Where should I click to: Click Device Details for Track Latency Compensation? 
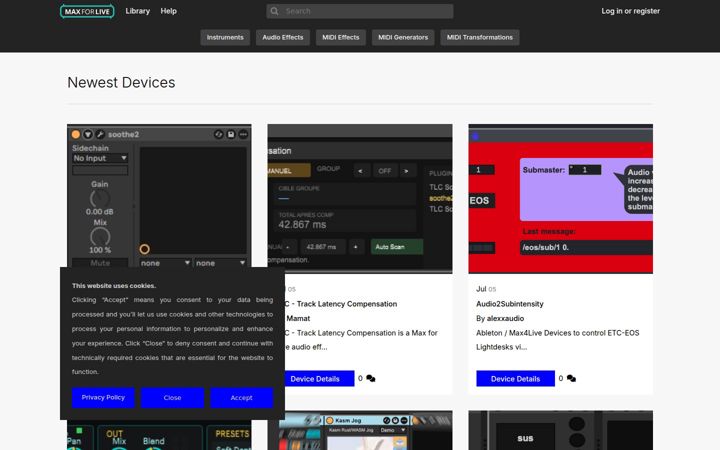pyautogui.click(x=319, y=378)
